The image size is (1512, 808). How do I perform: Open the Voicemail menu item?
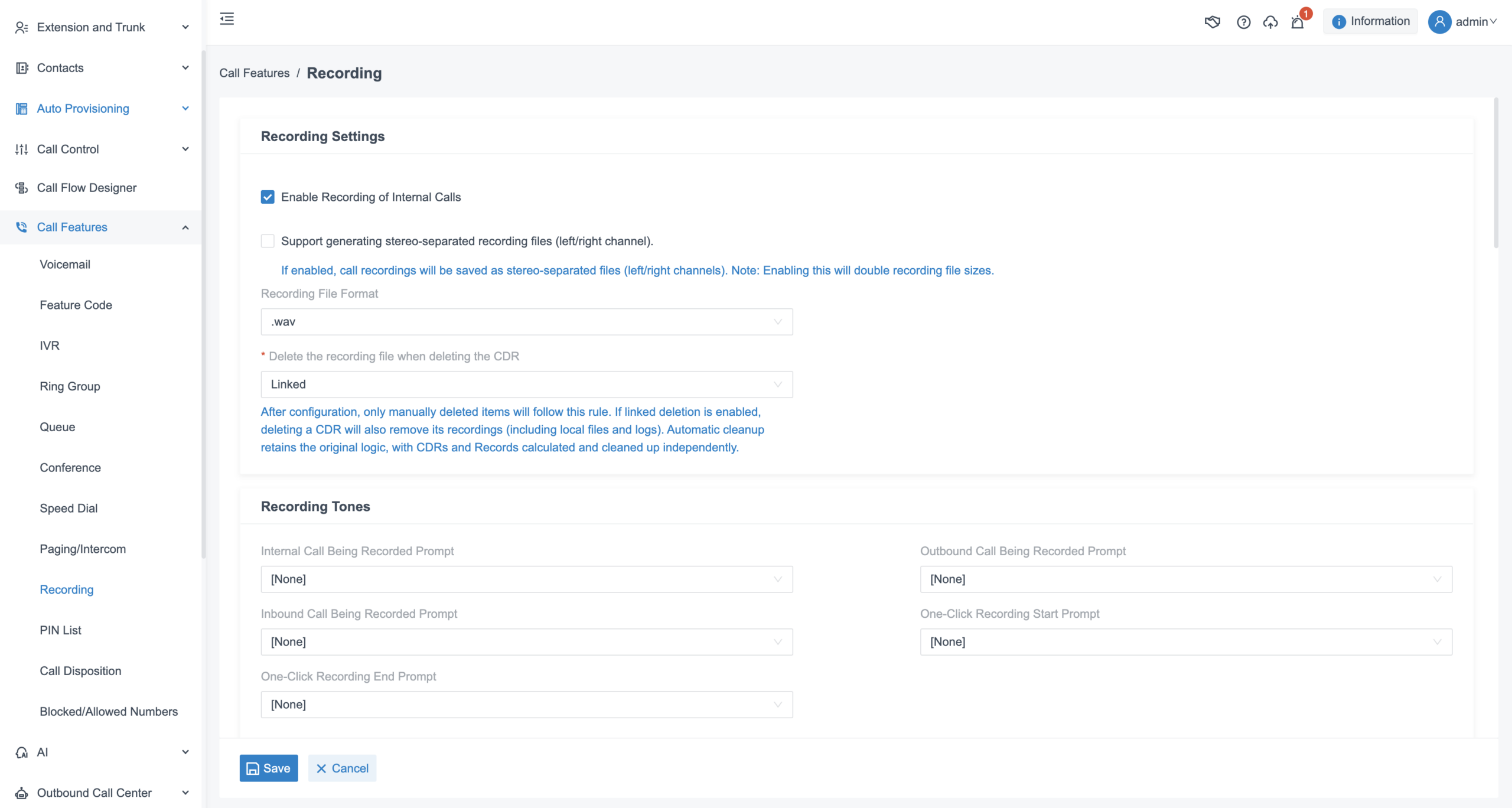pos(65,265)
